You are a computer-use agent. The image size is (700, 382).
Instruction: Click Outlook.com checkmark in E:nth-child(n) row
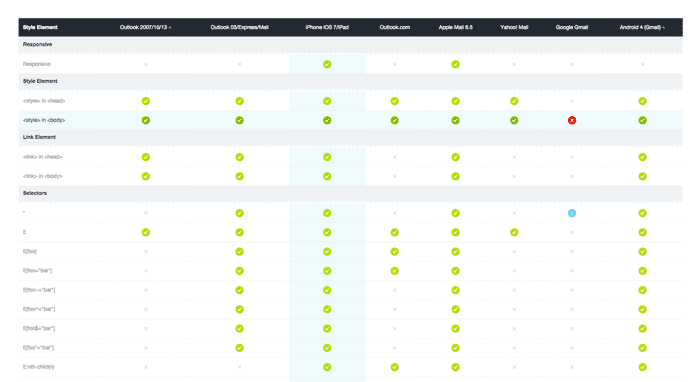tap(395, 367)
